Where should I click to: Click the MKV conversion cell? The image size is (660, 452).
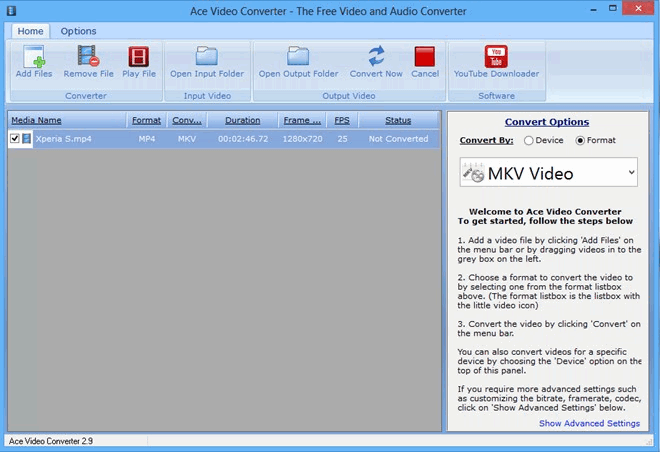[187, 139]
